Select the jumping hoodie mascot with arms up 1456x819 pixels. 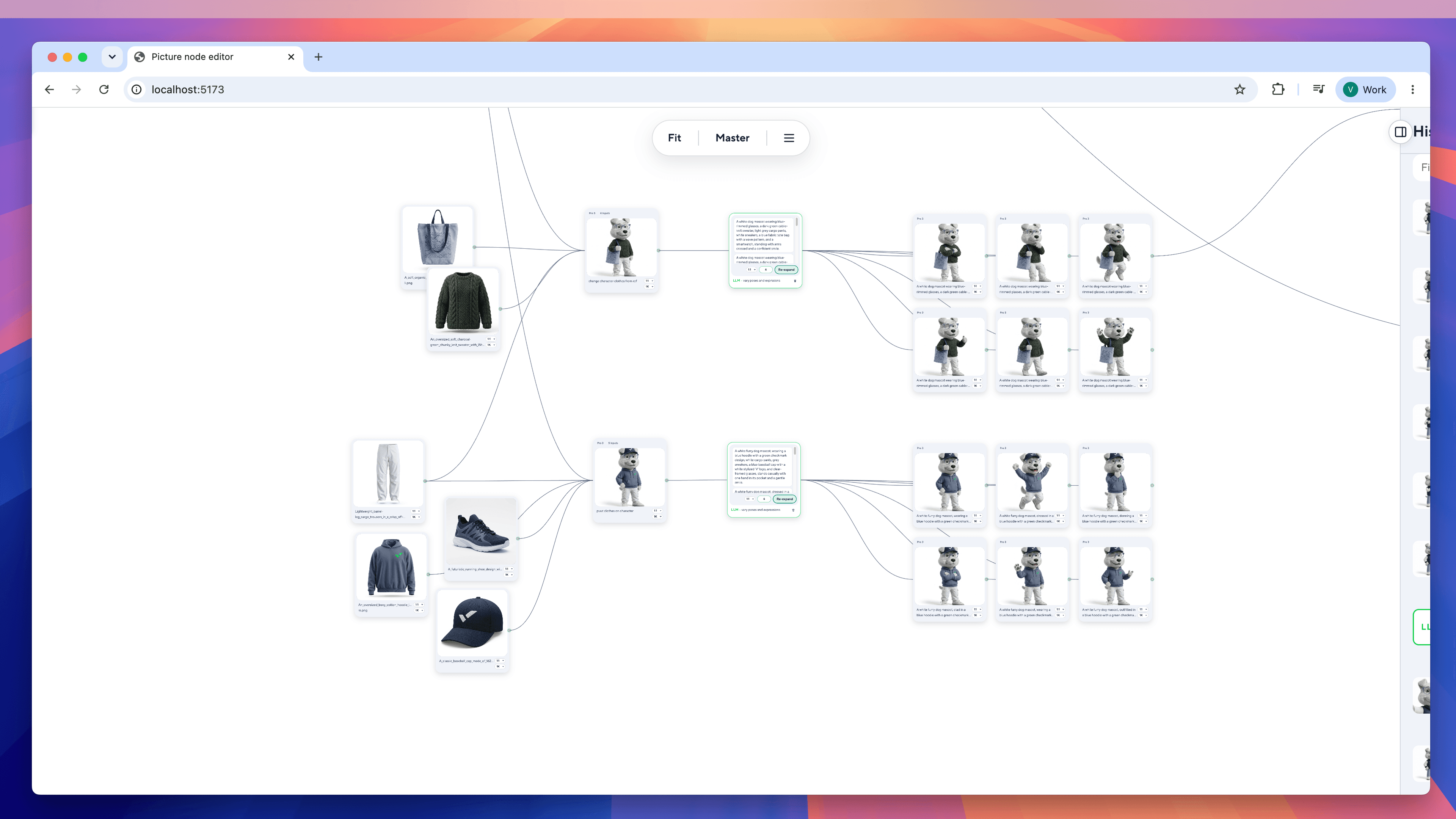coord(1032,482)
